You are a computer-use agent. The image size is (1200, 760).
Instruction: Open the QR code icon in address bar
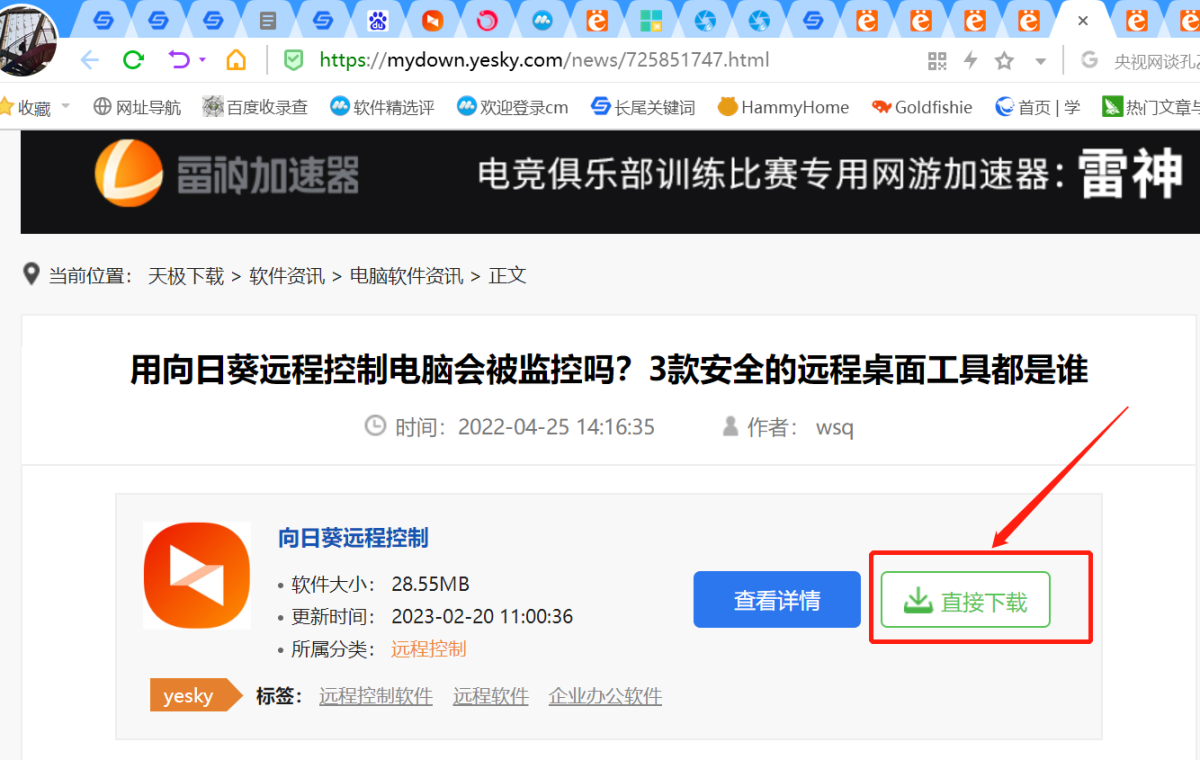tap(937, 61)
